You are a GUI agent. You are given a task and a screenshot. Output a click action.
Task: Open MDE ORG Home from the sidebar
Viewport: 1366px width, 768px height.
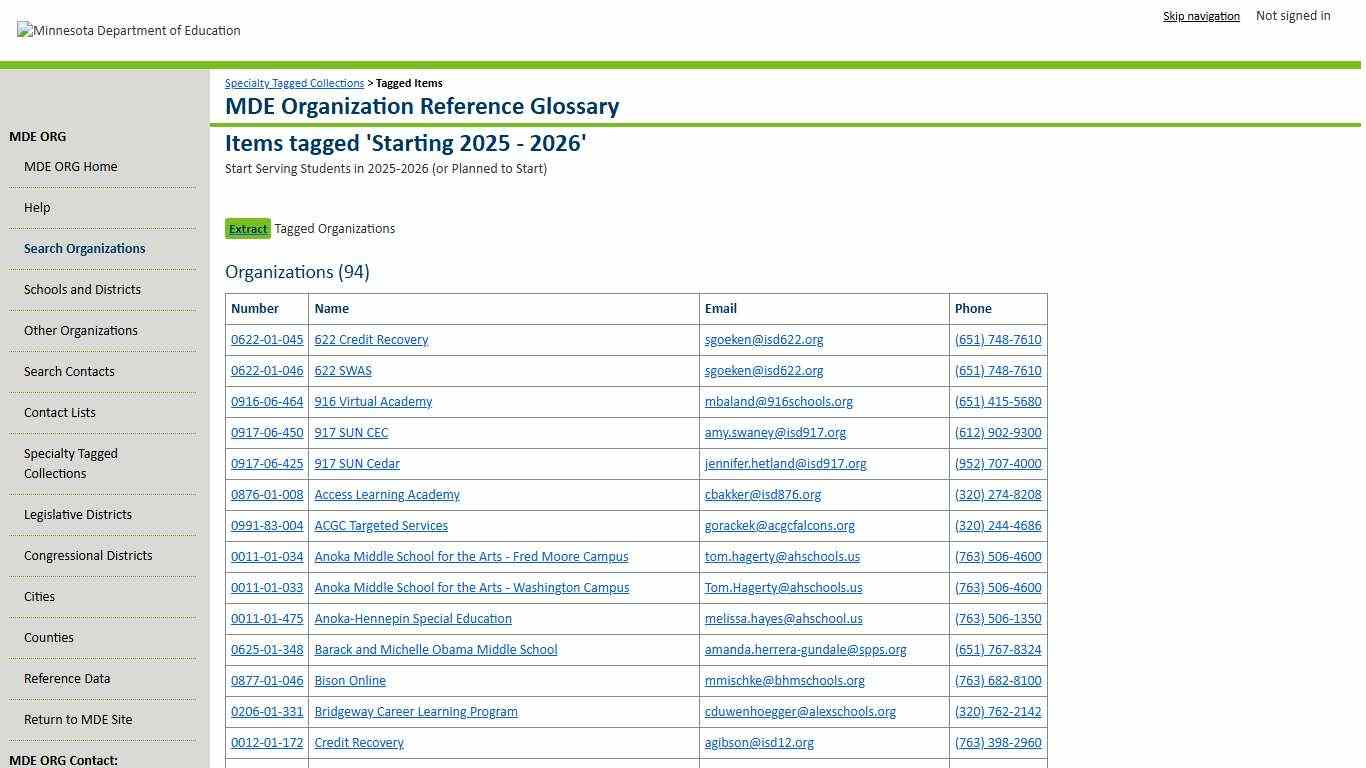pyautogui.click(x=70, y=166)
